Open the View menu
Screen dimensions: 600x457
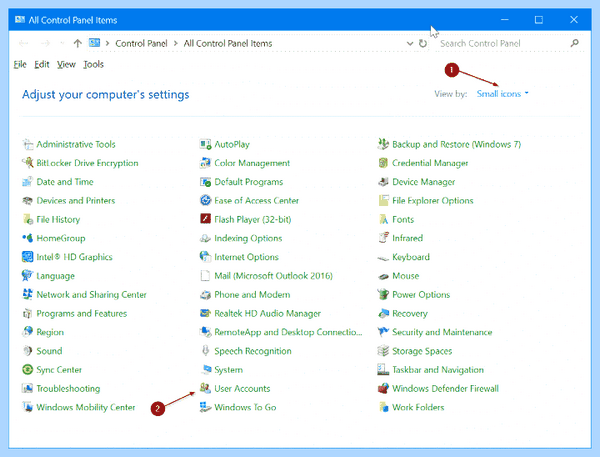pyautogui.click(x=66, y=64)
